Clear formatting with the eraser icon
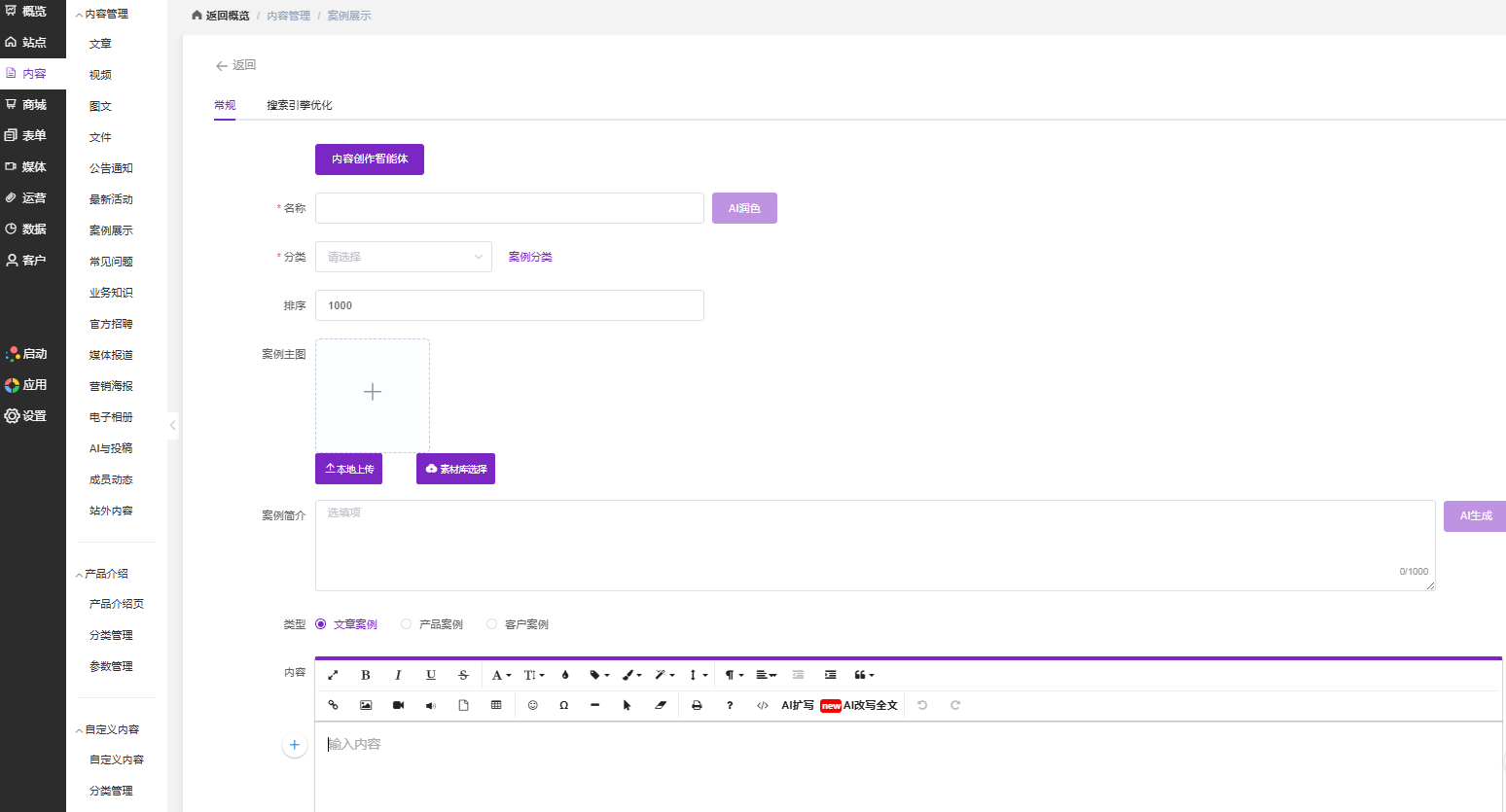 click(x=660, y=705)
